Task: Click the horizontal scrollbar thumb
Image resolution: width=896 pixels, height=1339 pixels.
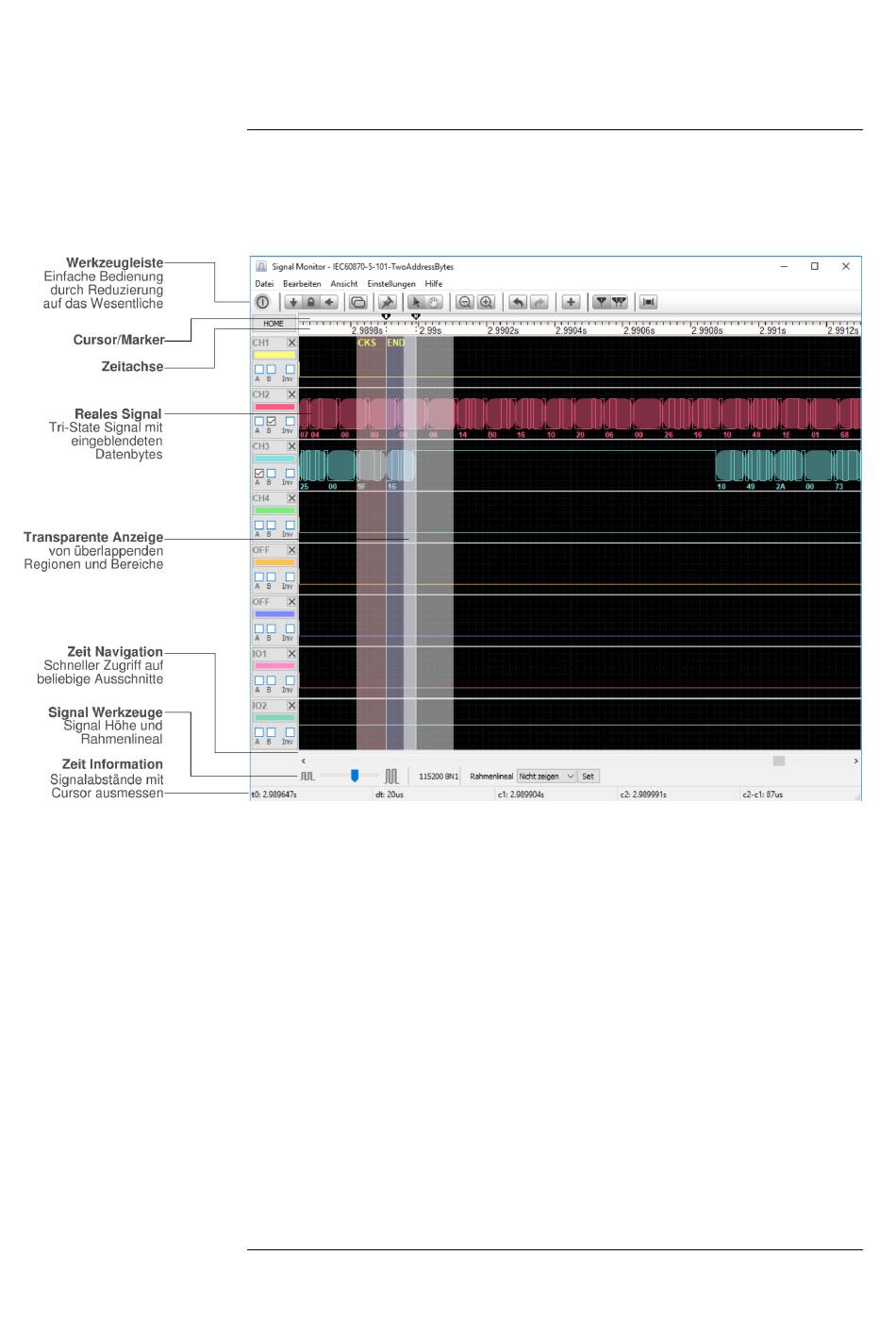Action: point(779,761)
